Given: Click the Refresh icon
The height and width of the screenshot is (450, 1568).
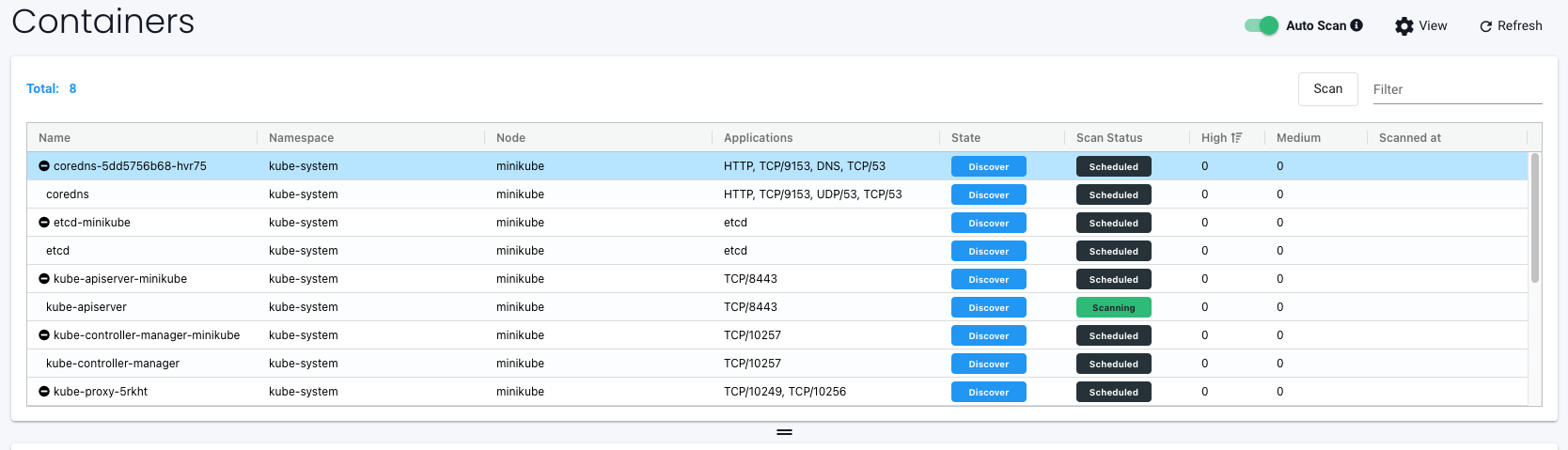Looking at the screenshot, I should click(x=1485, y=26).
